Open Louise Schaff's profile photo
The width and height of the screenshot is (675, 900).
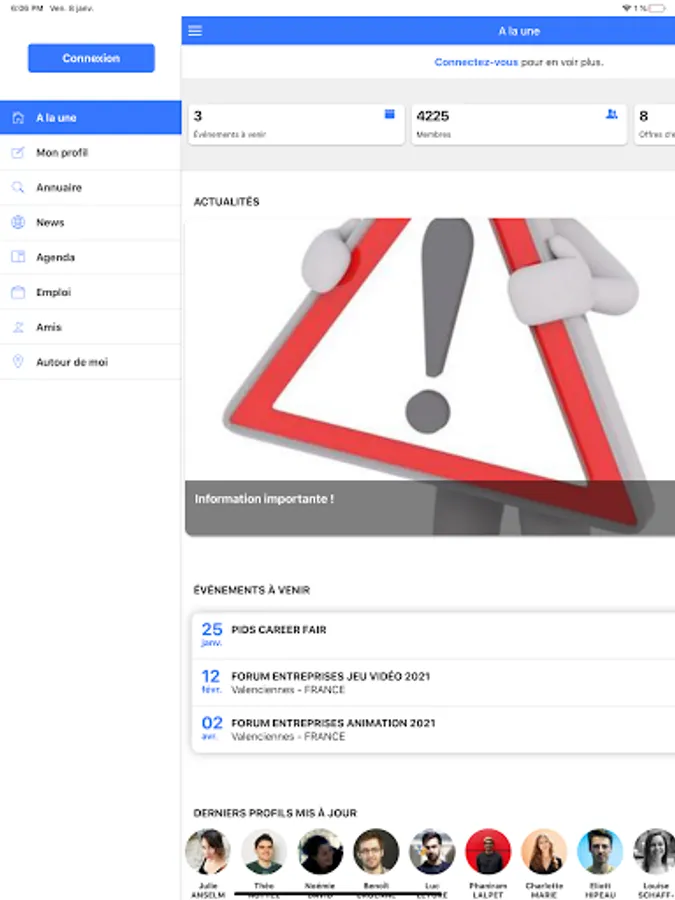tap(654, 851)
